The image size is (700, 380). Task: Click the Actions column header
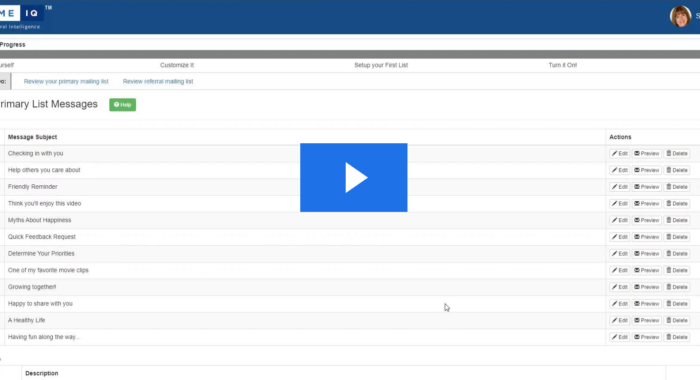click(x=620, y=137)
